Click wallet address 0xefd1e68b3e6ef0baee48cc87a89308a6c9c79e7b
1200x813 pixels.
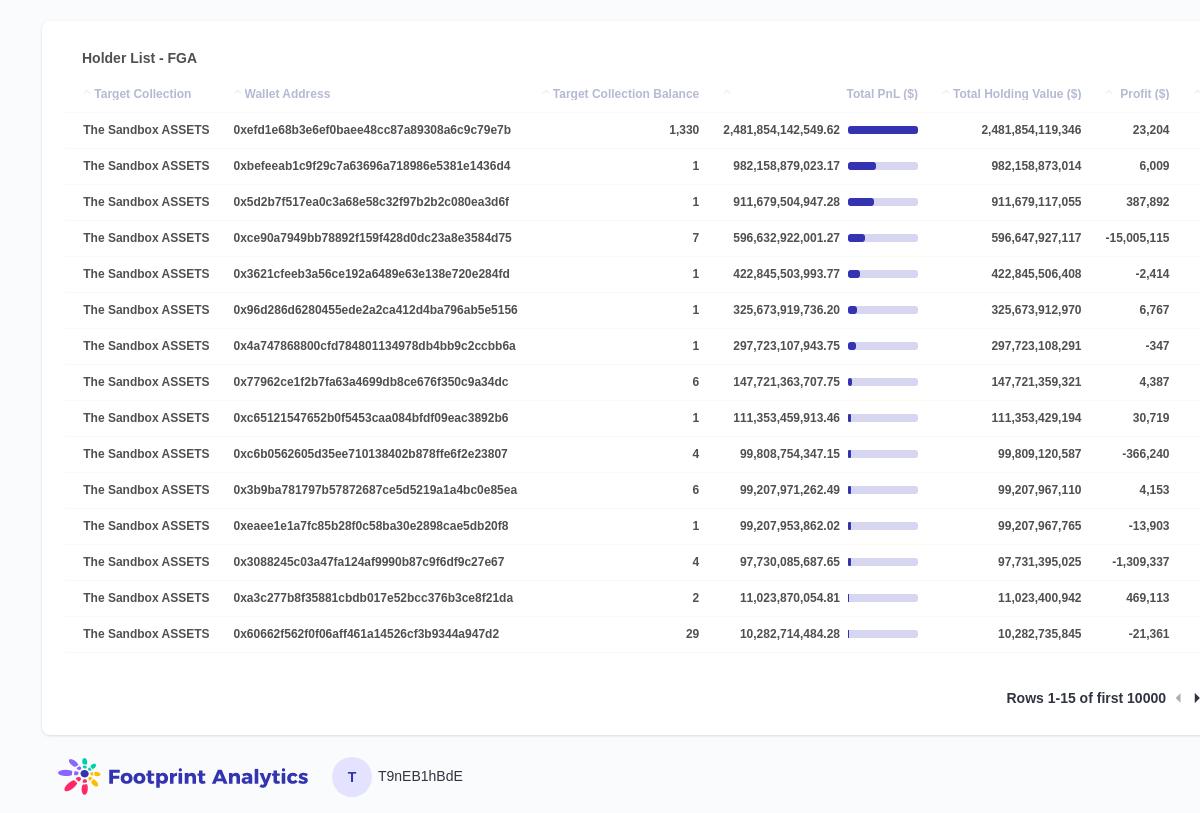(372, 130)
